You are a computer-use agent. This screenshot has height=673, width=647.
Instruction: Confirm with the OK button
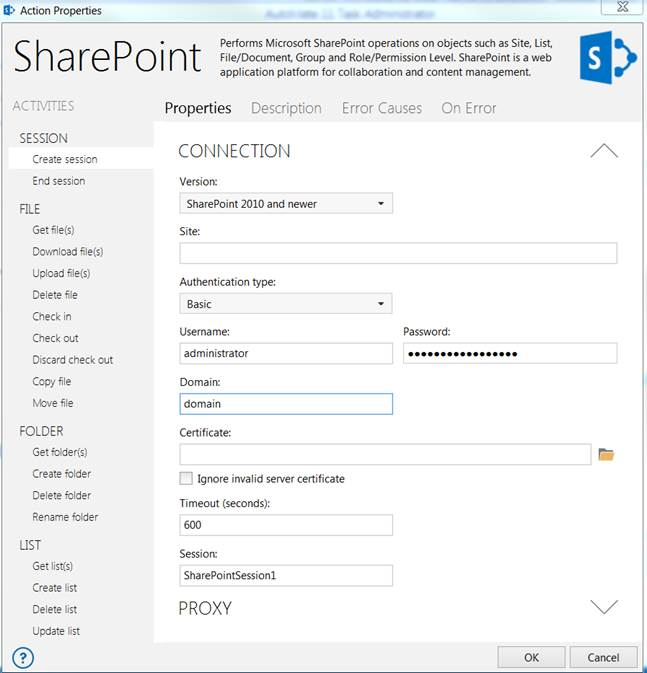point(531,658)
